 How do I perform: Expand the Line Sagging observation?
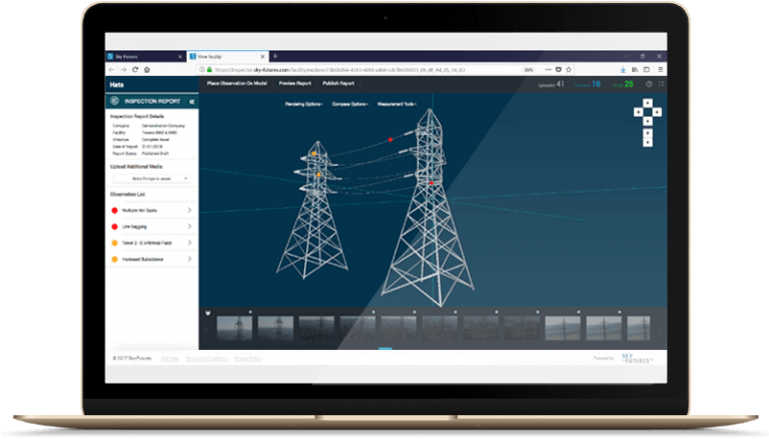(189, 226)
